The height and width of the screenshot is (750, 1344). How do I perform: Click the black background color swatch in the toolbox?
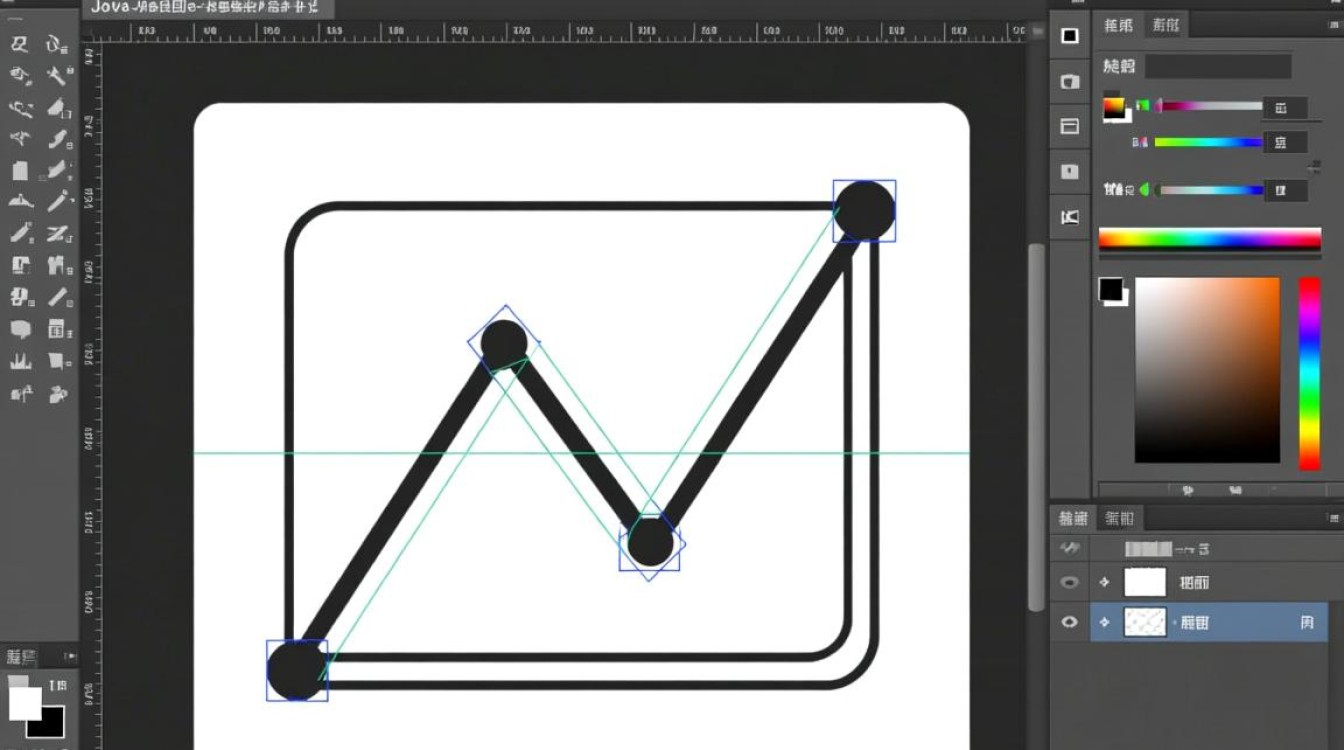46,722
